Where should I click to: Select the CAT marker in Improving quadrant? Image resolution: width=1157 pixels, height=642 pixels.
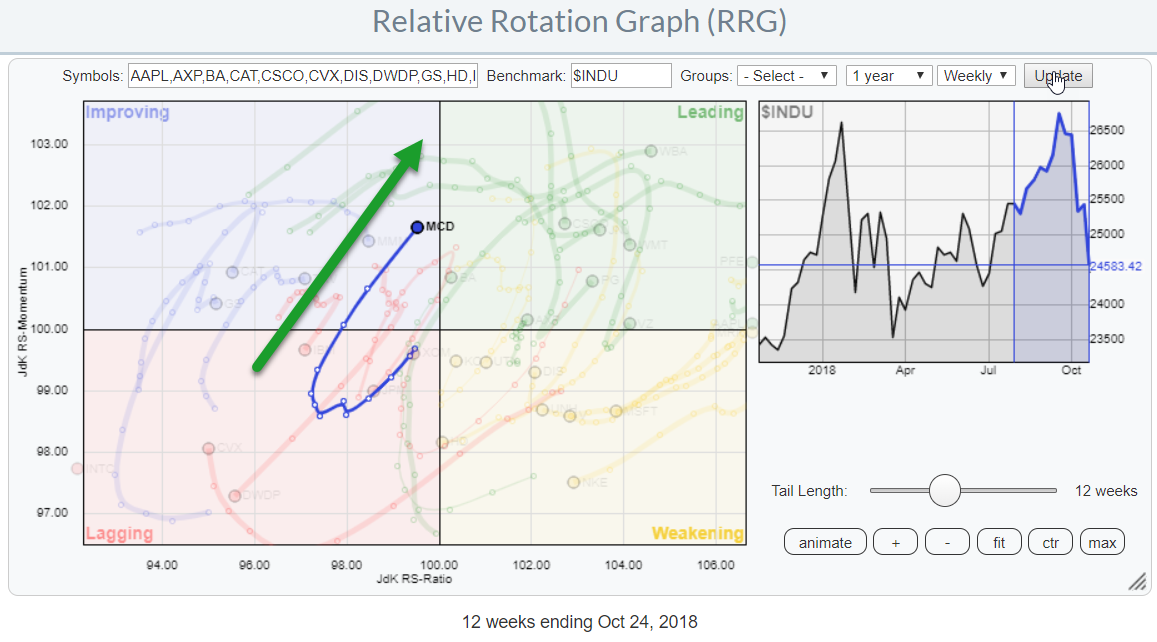(x=232, y=272)
